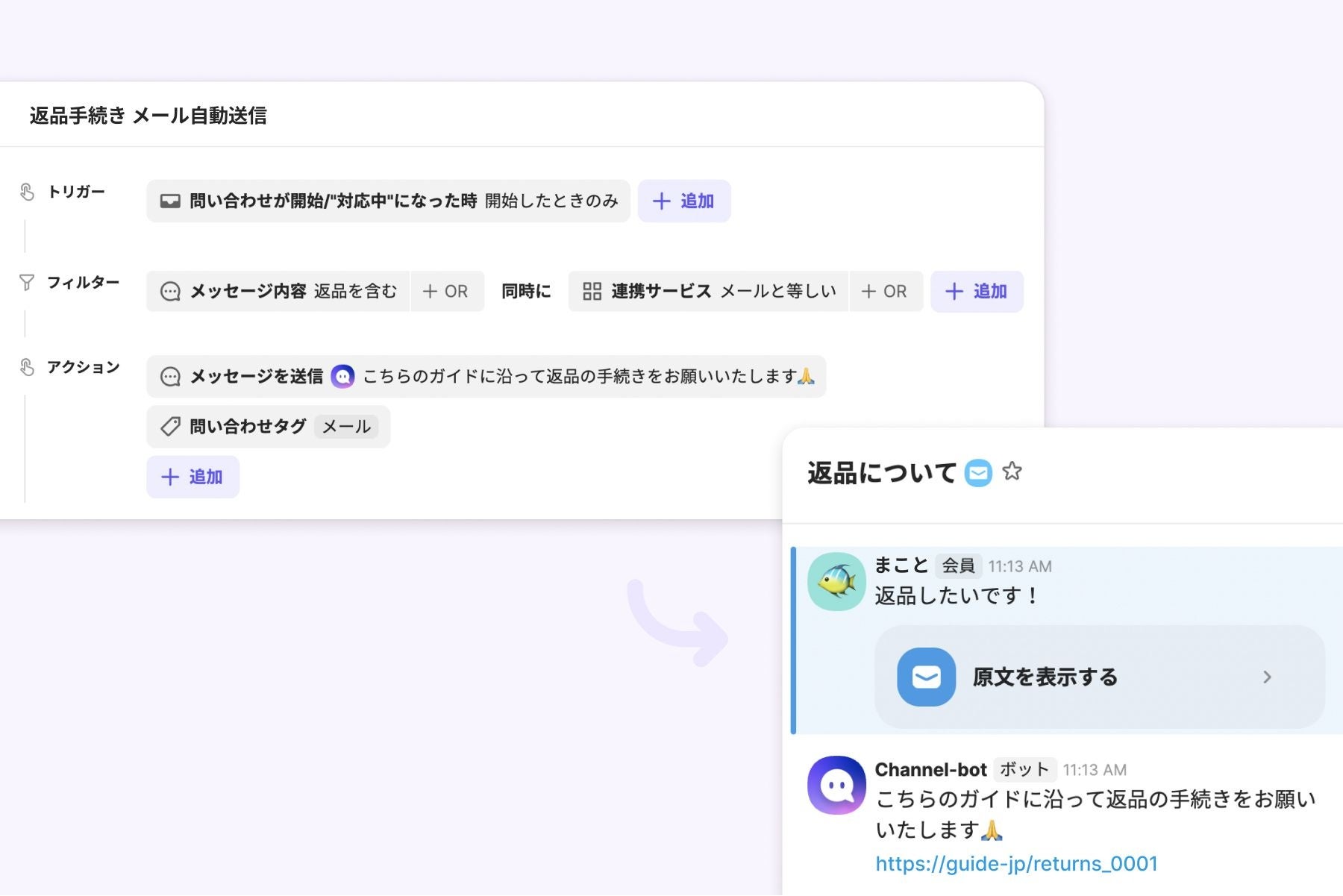1343x896 pixels.
Task: Click the フィルター funnel icon
Action: [x=27, y=283]
